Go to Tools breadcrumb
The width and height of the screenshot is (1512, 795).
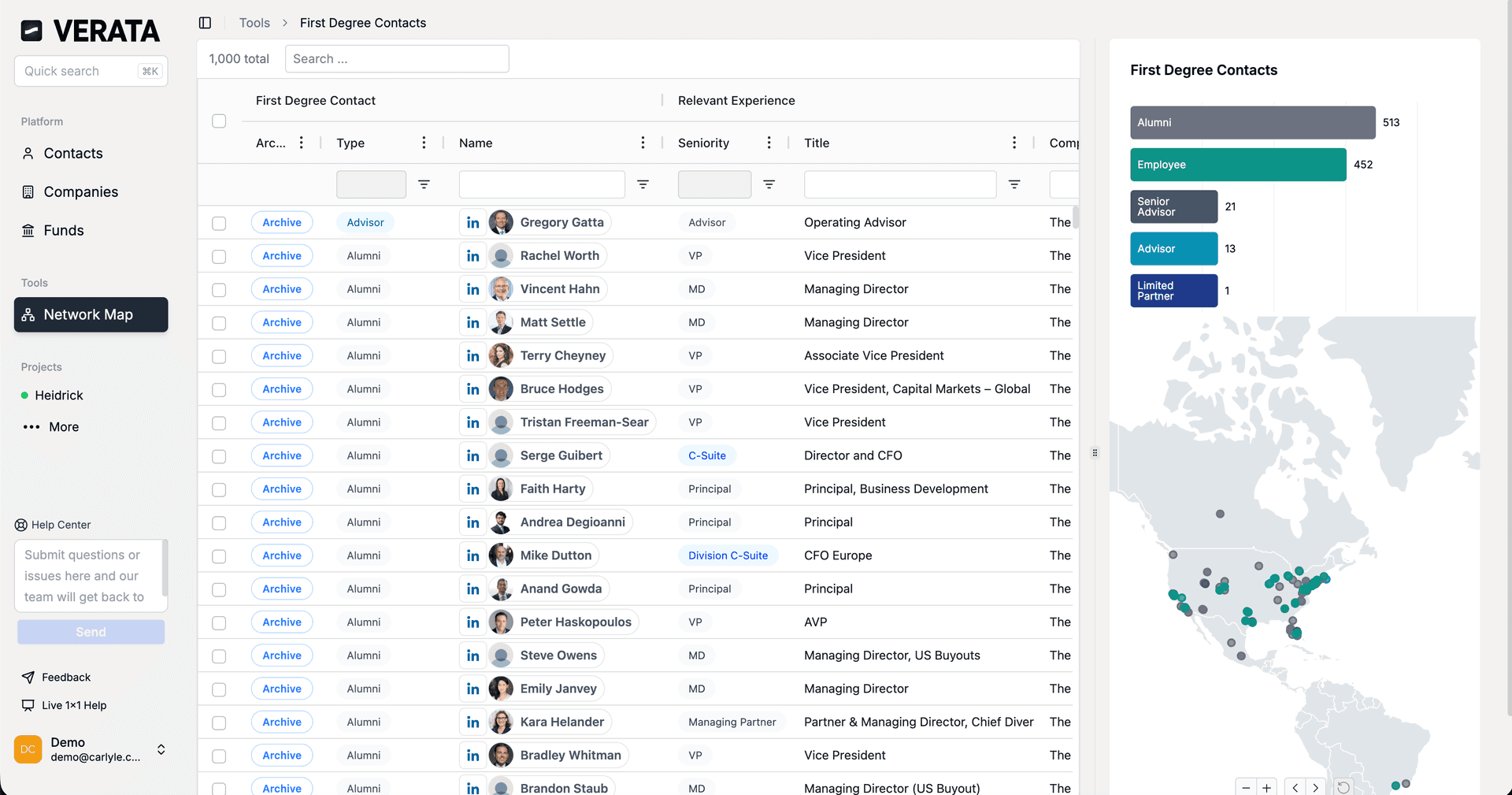coord(254,23)
